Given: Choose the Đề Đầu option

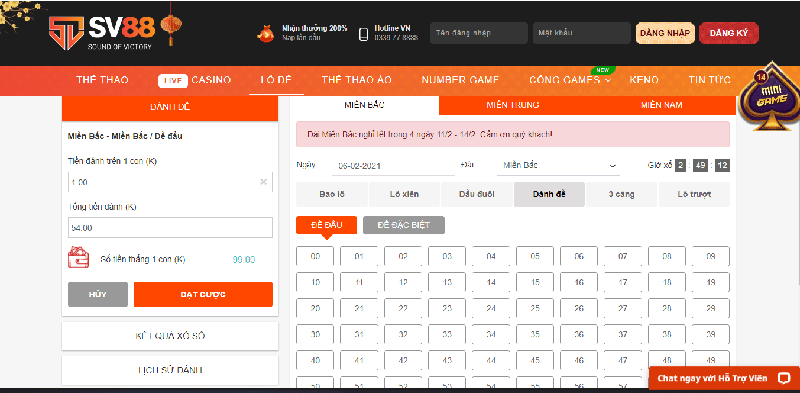Looking at the screenshot, I should [x=327, y=225].
